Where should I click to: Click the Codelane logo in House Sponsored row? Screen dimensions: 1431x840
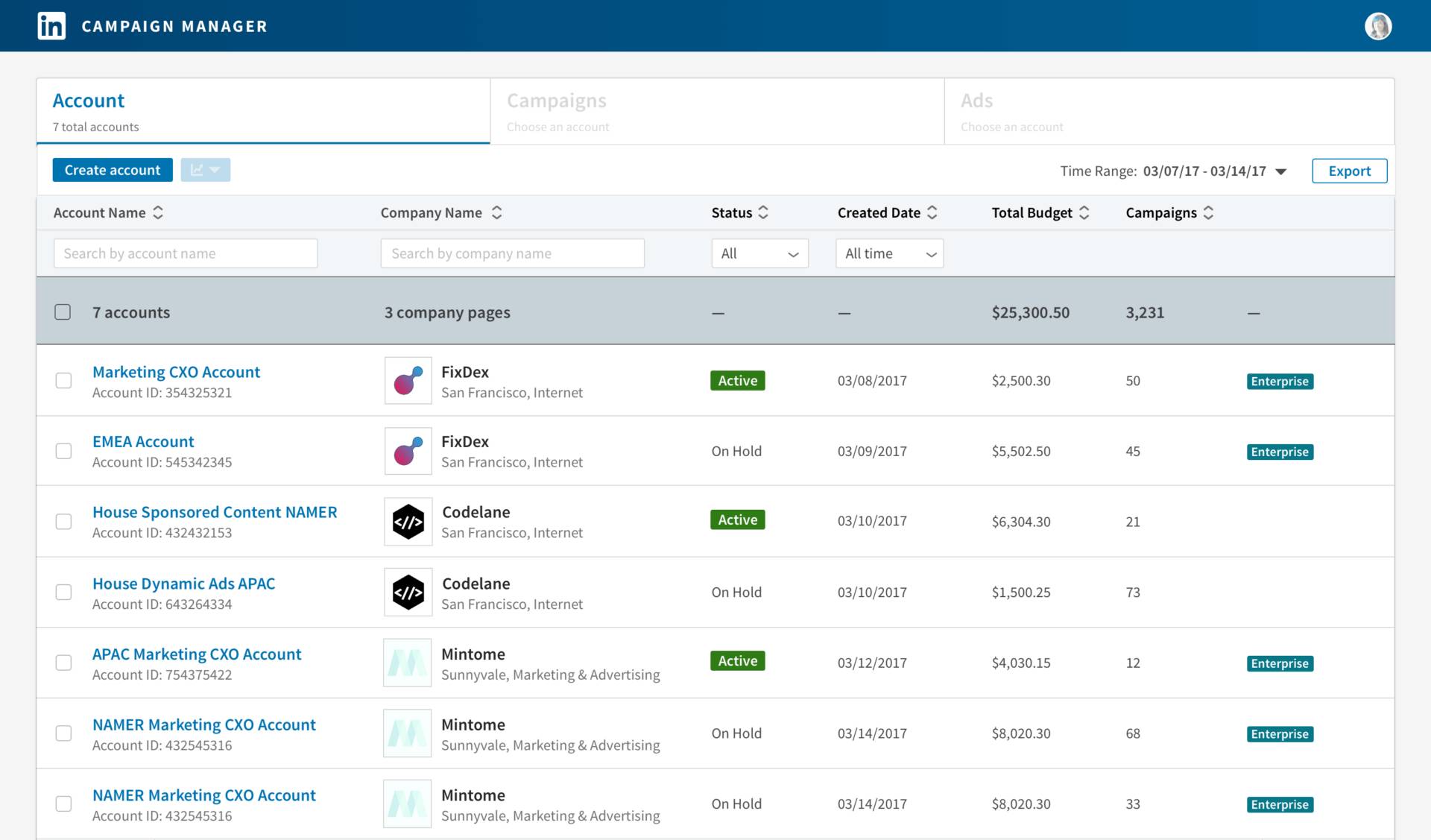(x=408, y=522)
